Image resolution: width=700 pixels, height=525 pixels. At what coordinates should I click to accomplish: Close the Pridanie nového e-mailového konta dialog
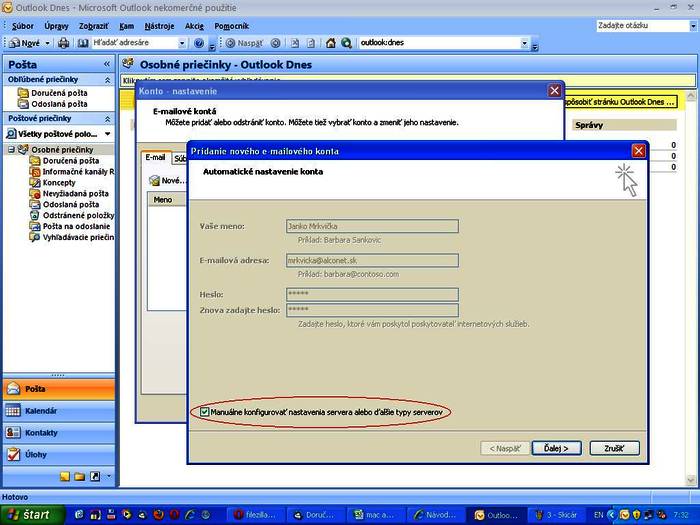click(x=638, y=151)
